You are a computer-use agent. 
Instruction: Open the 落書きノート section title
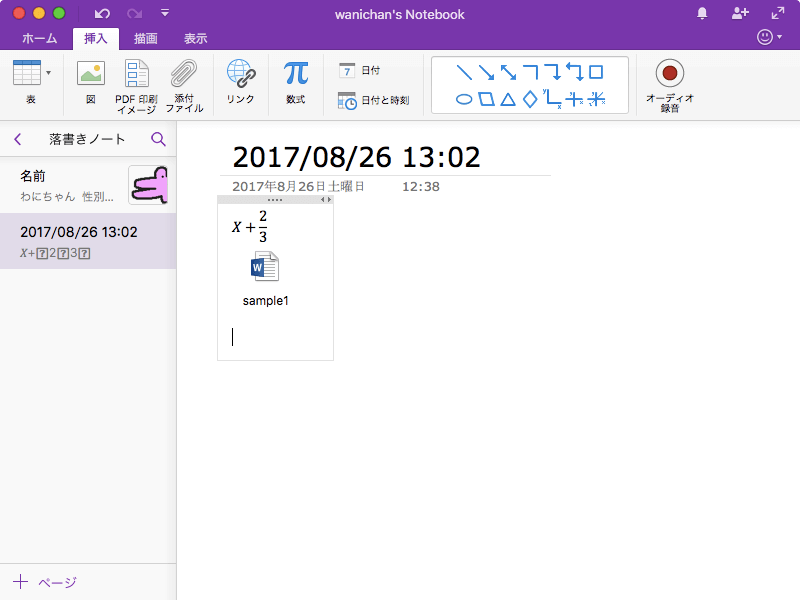[x=87, y=139]
